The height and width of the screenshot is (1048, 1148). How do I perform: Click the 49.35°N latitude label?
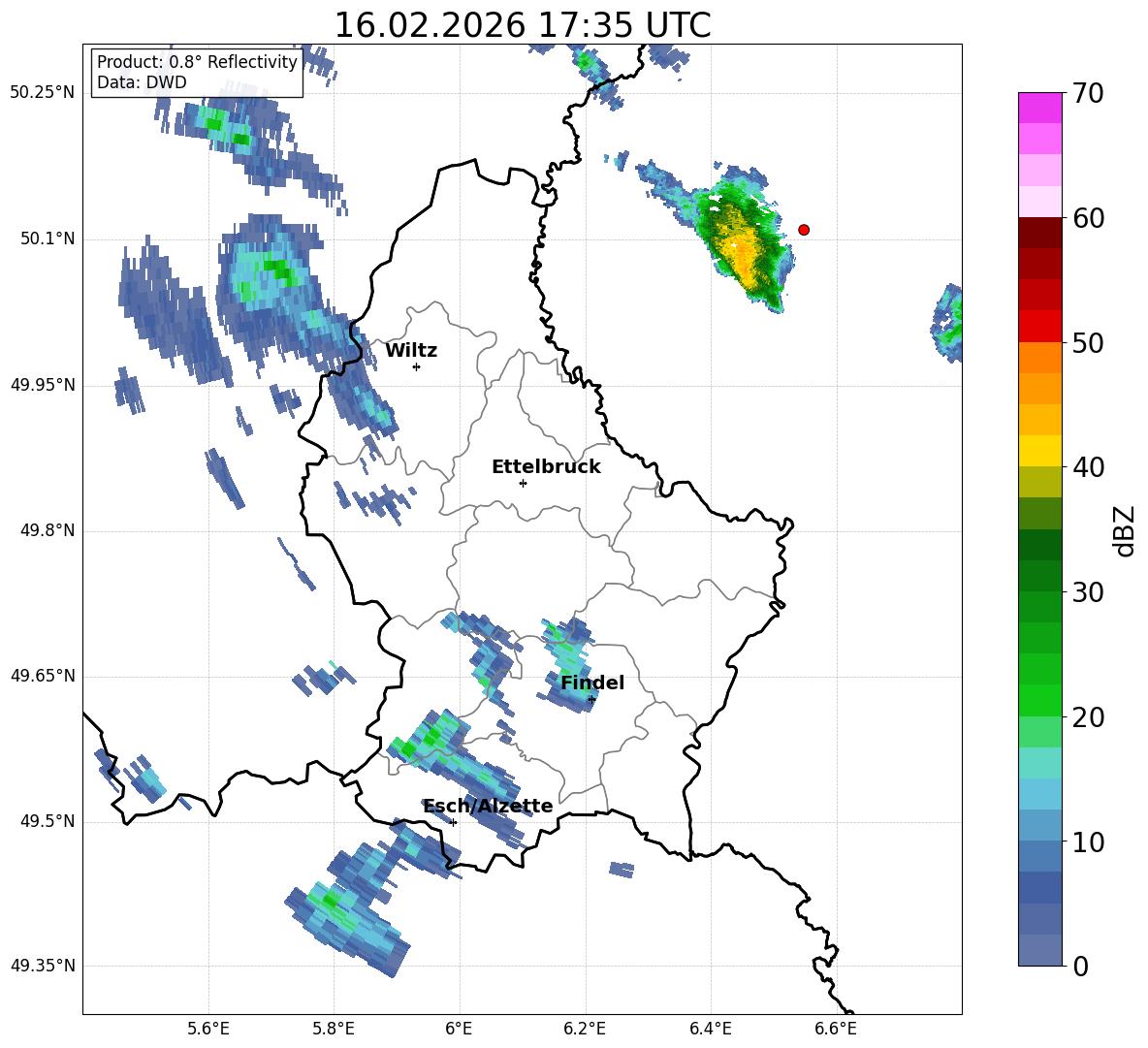click(43, 966)
